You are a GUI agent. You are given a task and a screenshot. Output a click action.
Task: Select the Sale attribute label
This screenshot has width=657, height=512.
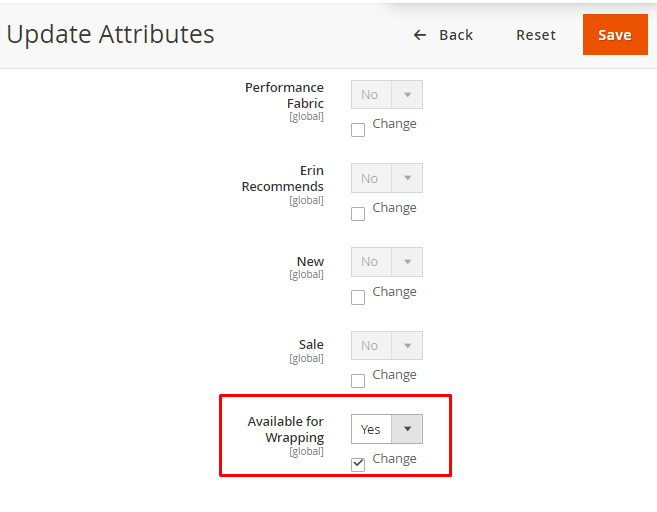311,345
